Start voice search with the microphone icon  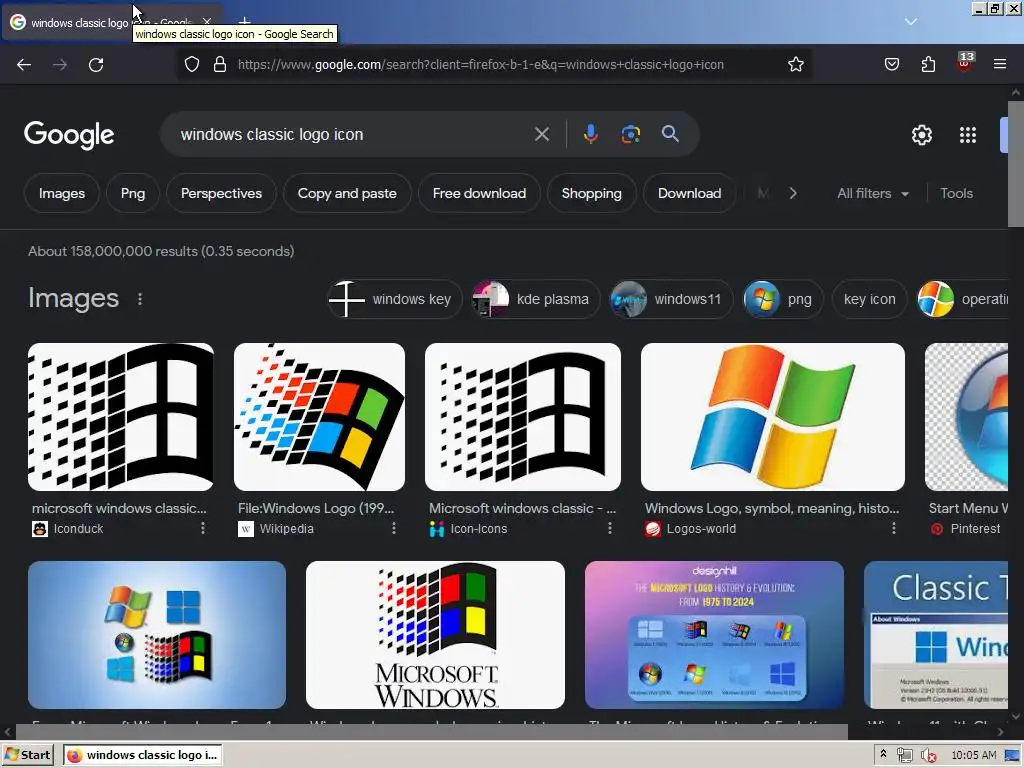tap(590, 134)
